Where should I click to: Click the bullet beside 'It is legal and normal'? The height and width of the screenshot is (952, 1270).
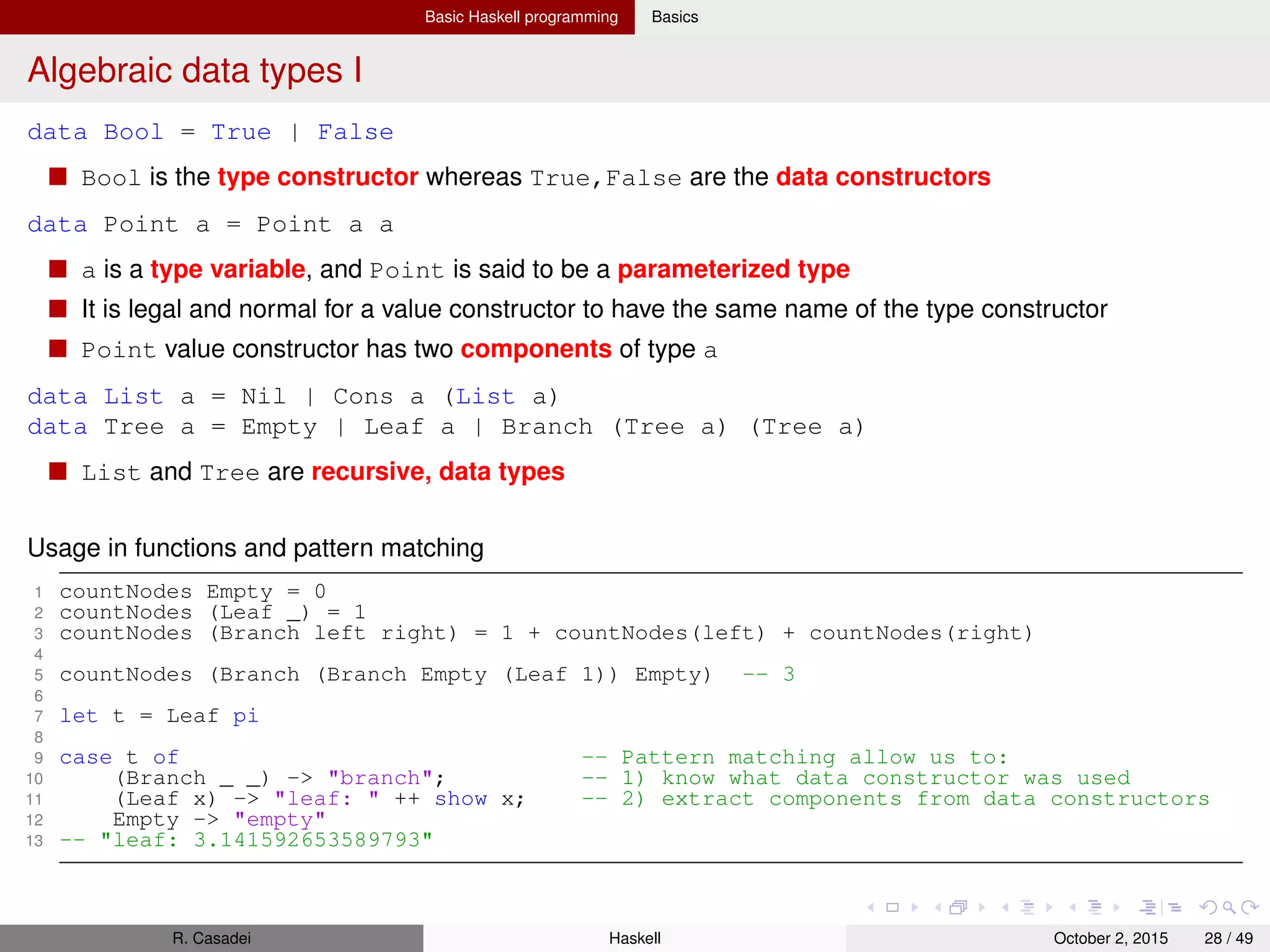point(58,308)
